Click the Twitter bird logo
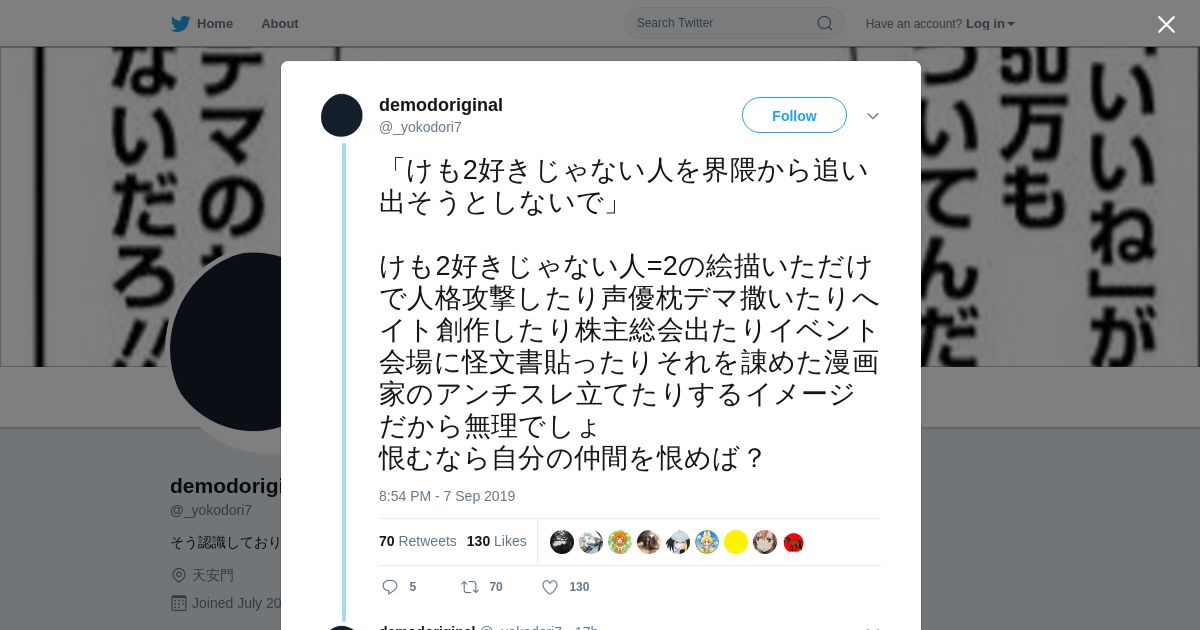 (180, 23)
